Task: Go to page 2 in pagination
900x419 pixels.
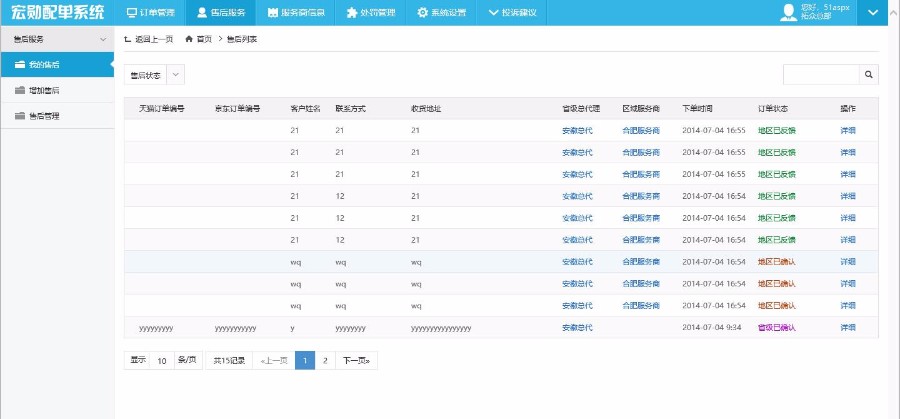Action: [325, 360]
